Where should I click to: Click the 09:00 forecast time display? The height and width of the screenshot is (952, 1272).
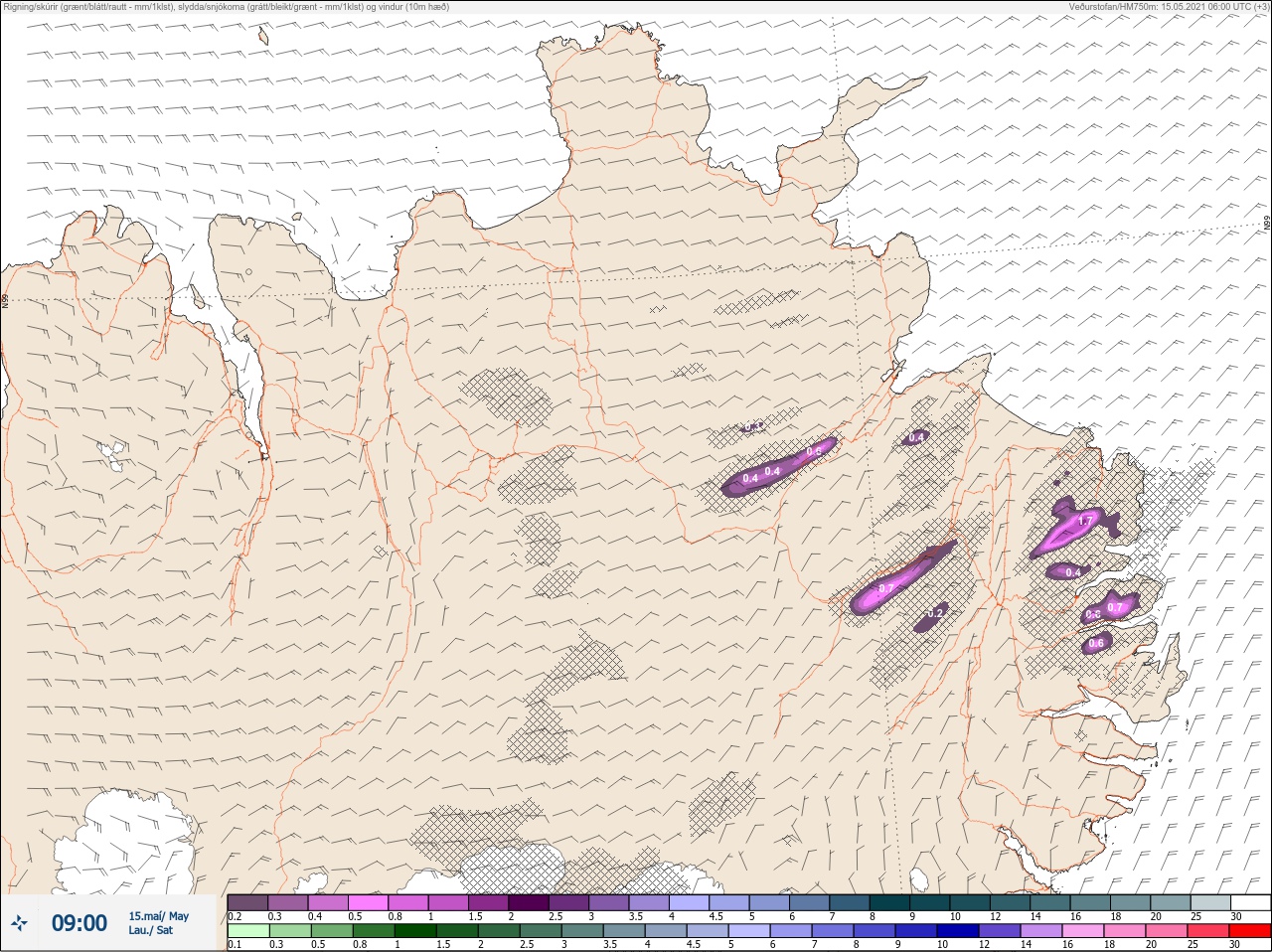pyautogui.click(x=79, y=923)
